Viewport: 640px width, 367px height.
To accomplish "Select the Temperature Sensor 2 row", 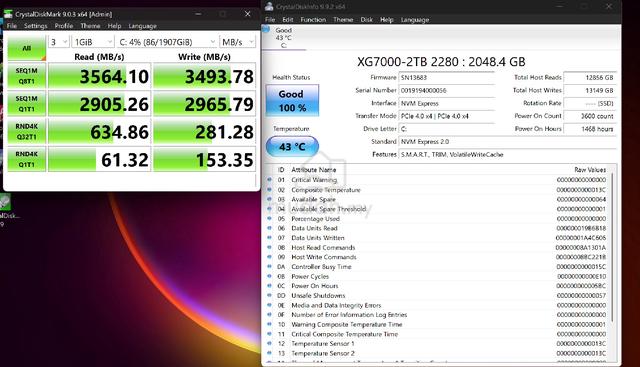I will click(437, 353).
